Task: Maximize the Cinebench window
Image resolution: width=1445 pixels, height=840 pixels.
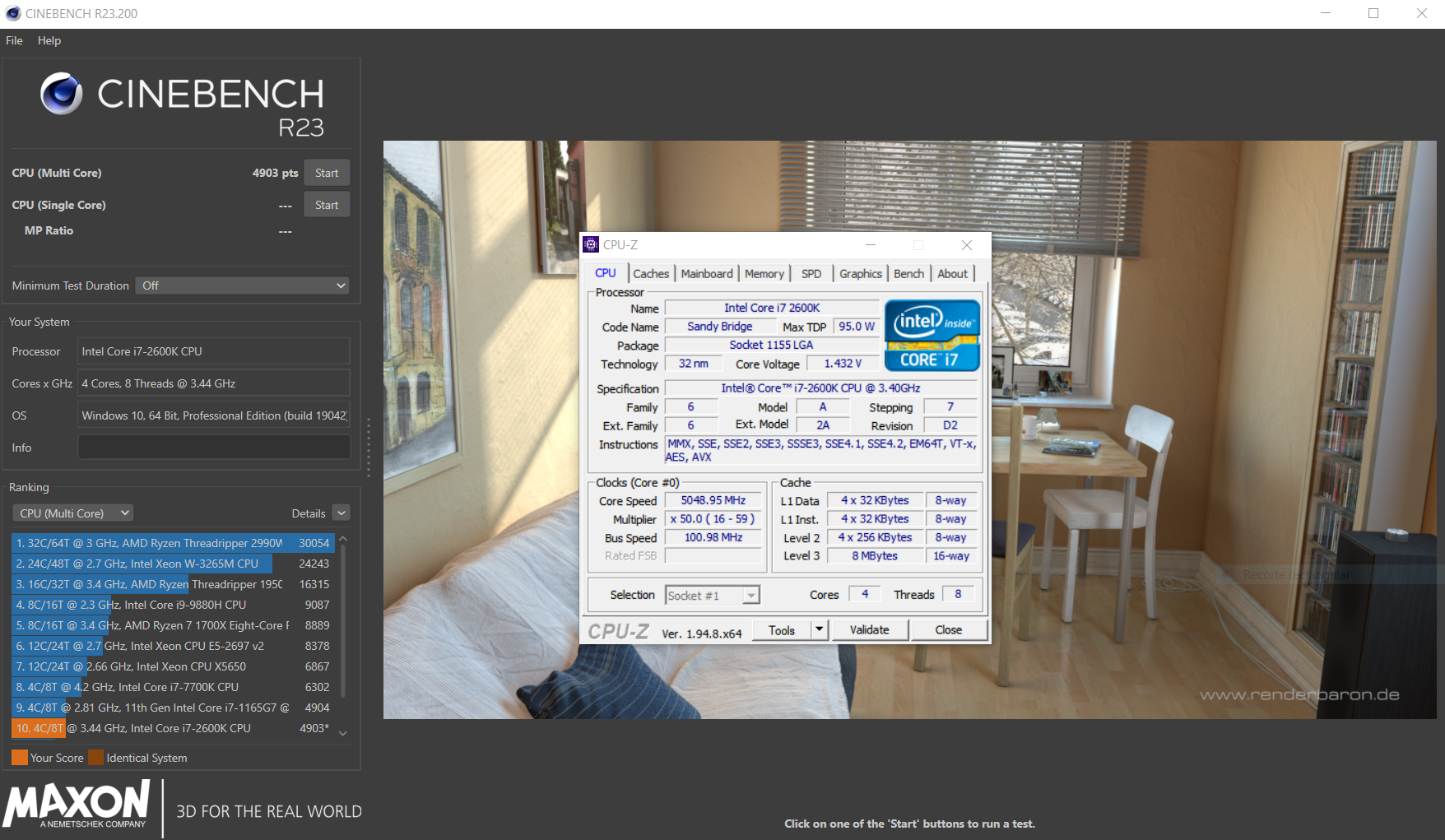Action: pos(1373,13)
